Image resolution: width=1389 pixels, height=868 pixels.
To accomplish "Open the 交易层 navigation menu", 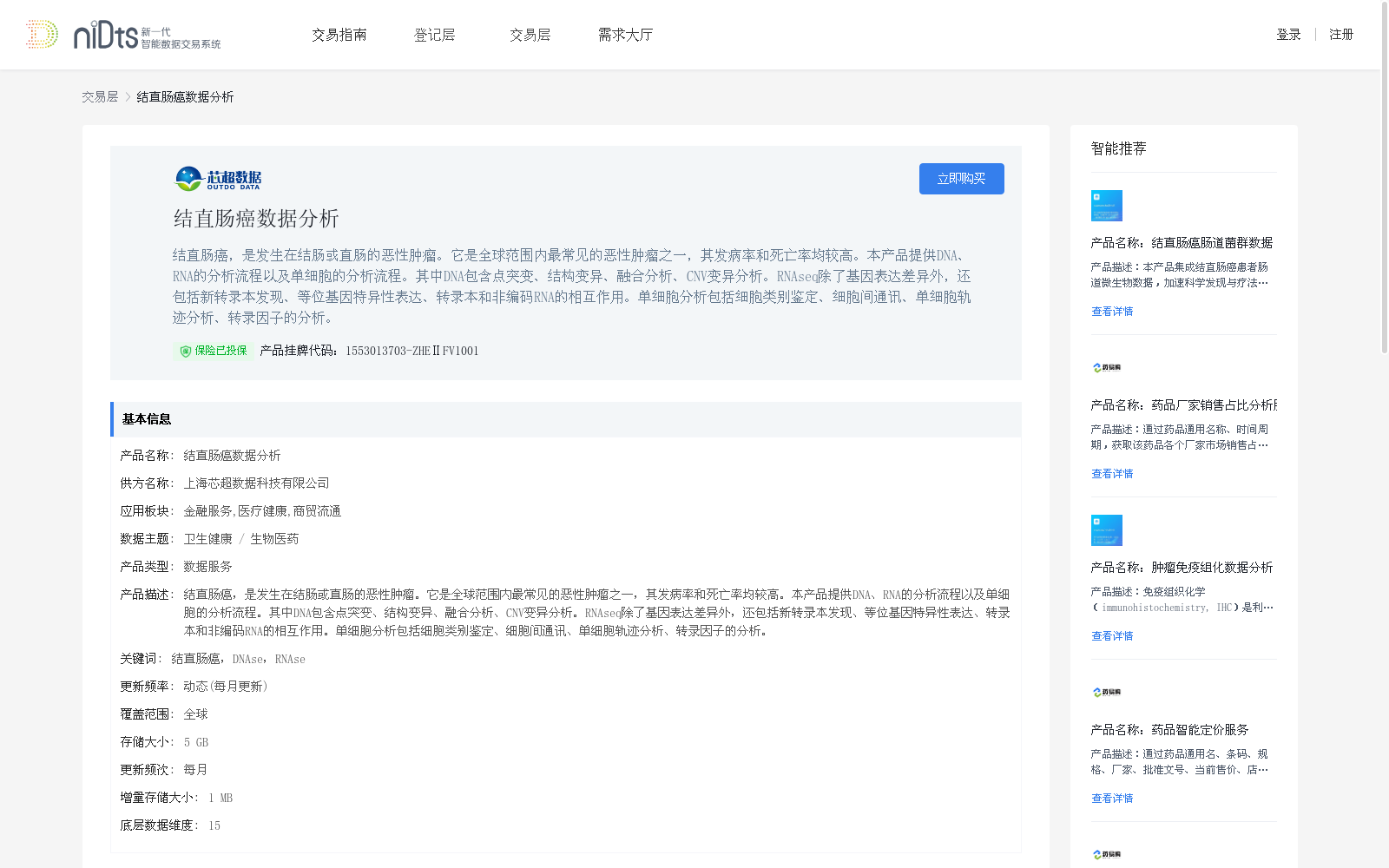I will click(530, 35).
